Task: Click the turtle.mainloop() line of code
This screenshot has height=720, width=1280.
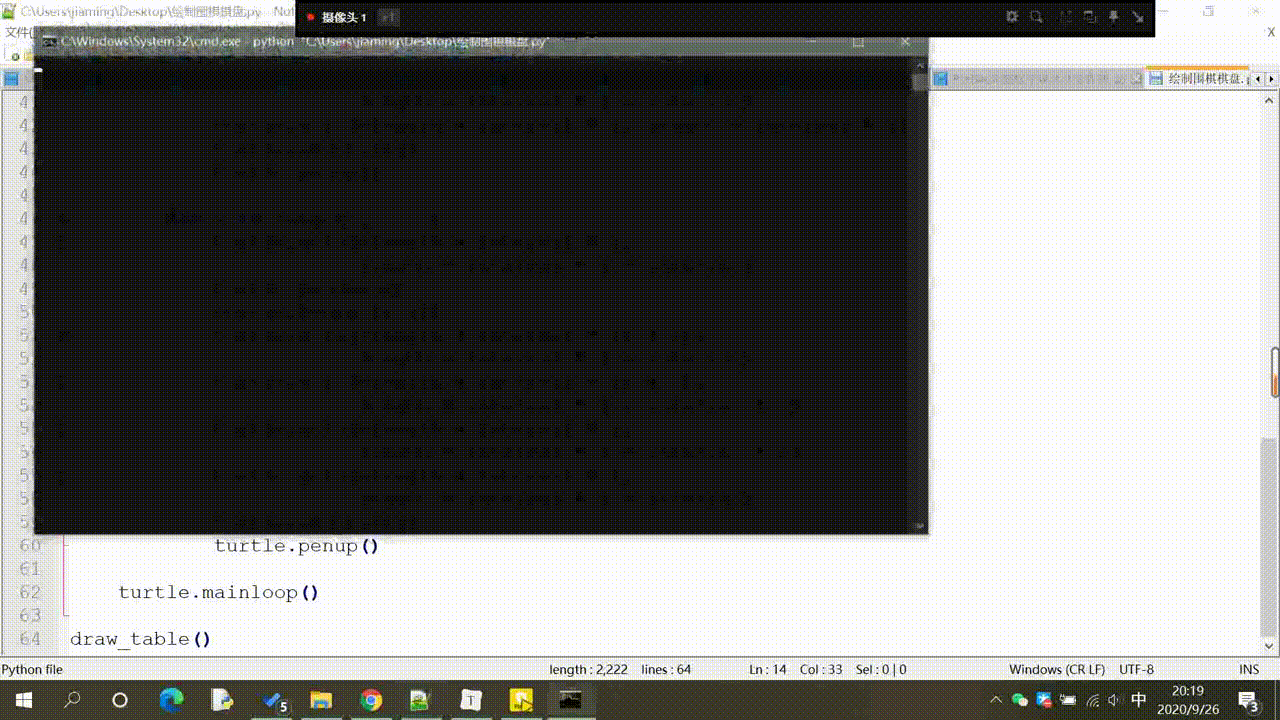Action: (x=218, y=592)
